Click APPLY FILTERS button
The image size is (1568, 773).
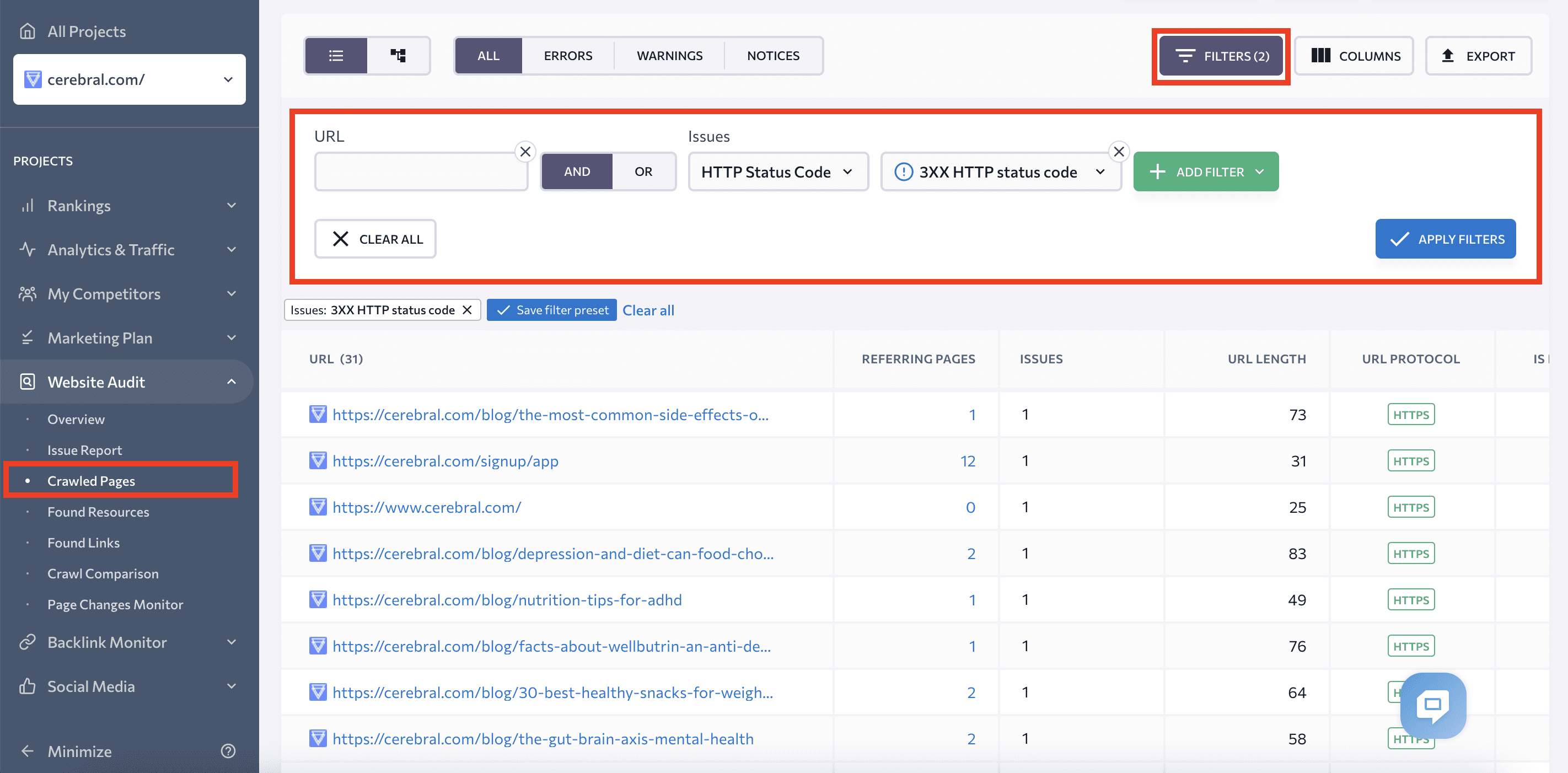[x=1446, y=239]
